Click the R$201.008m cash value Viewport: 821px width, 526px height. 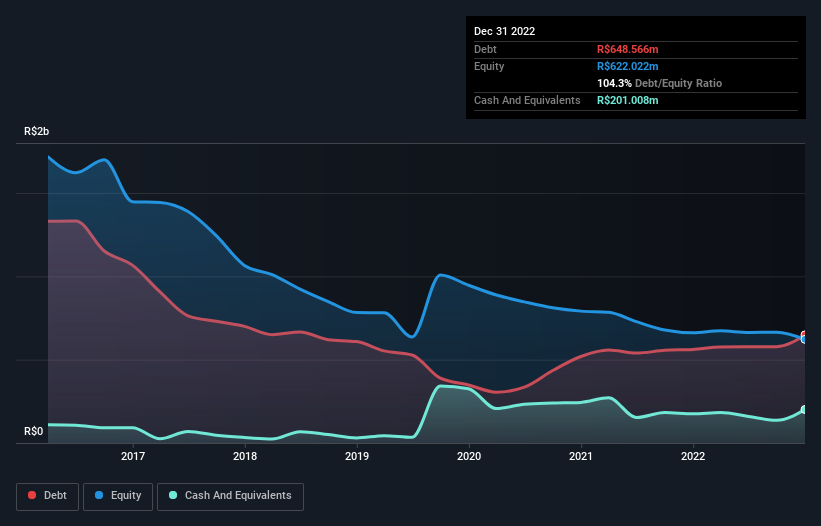click(x=628, y=100)
